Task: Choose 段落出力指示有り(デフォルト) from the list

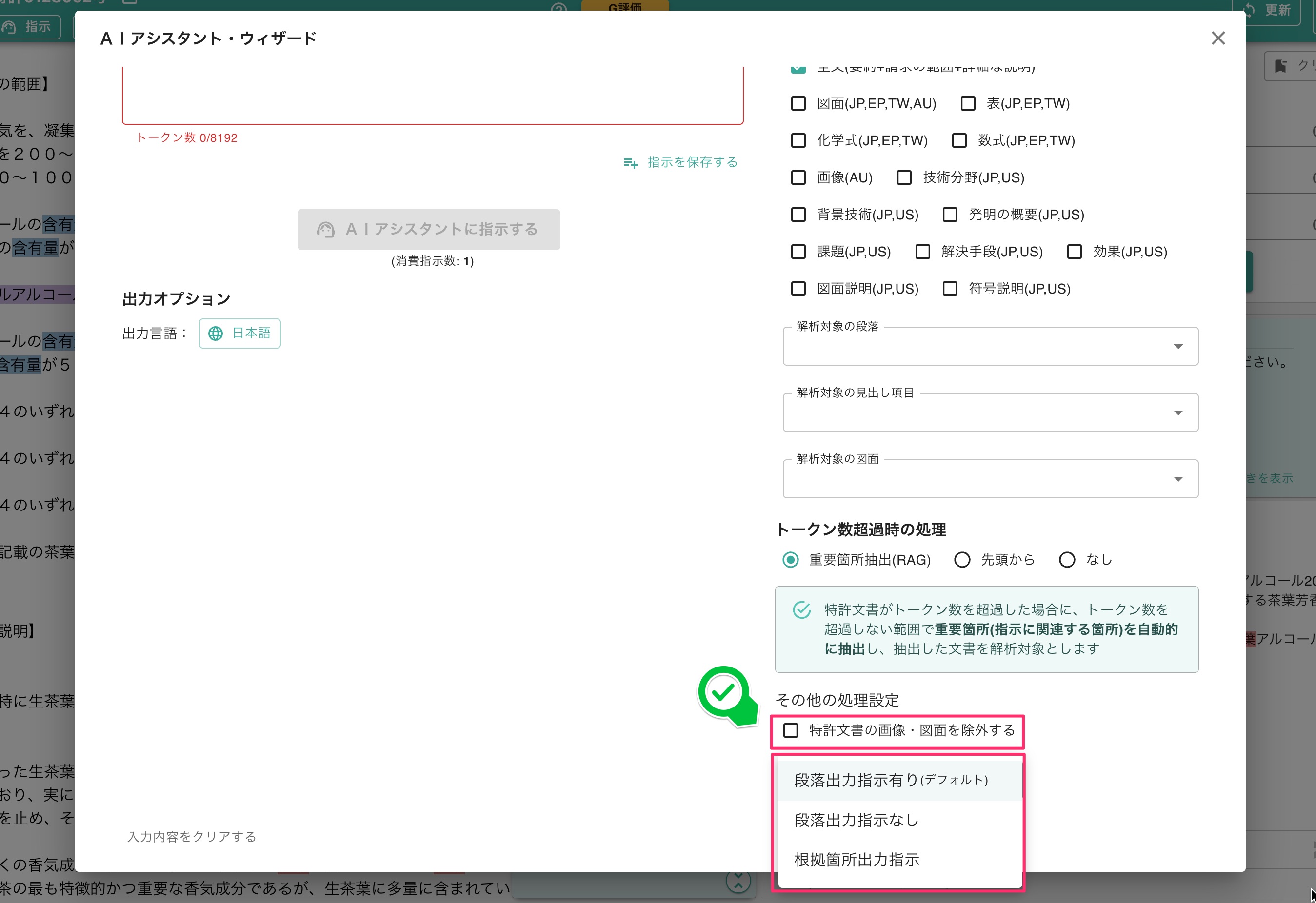Action: click(900, 780)
